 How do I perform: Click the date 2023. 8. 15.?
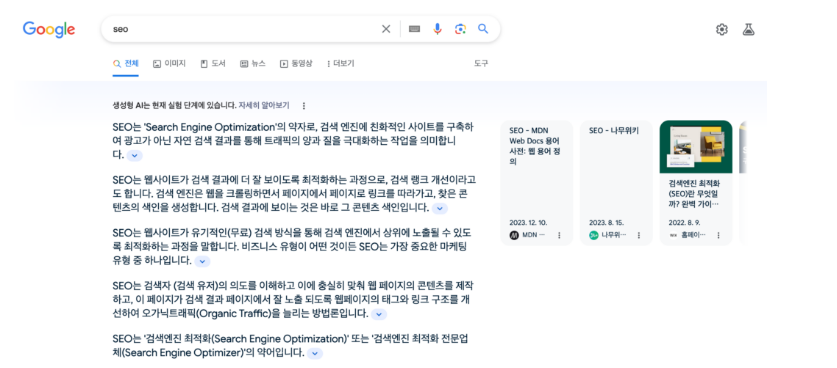[606, 222]
